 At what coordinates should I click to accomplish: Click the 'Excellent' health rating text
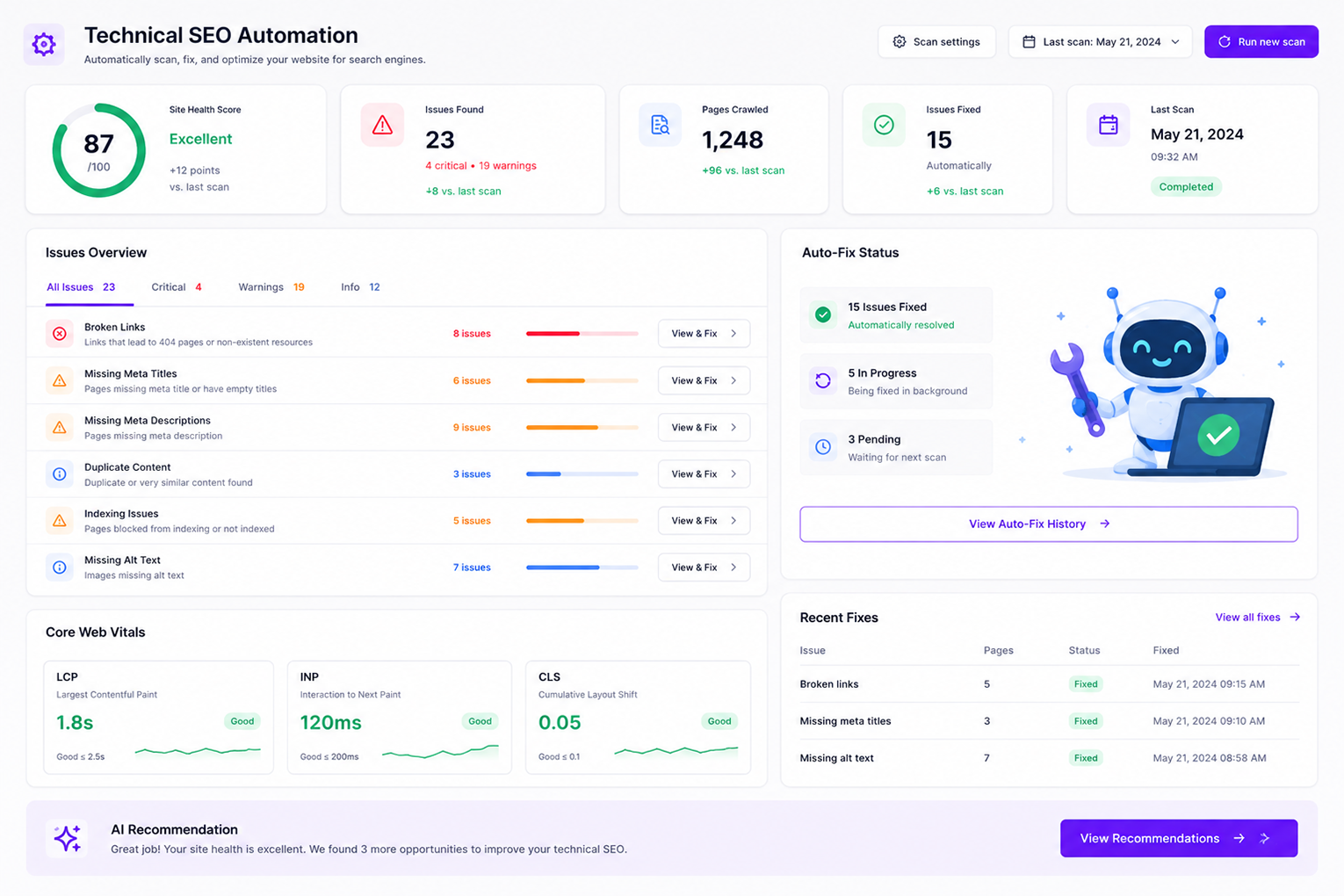200,139
